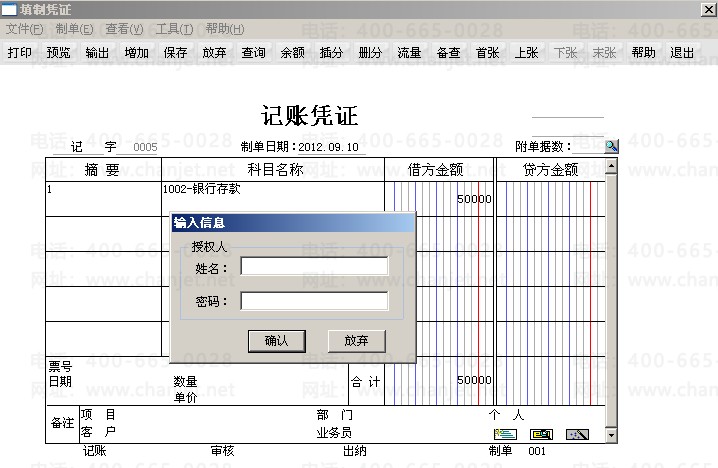Click the 退出 toolbar button
The width and height of the screenshot is (718, 468).
682,53
